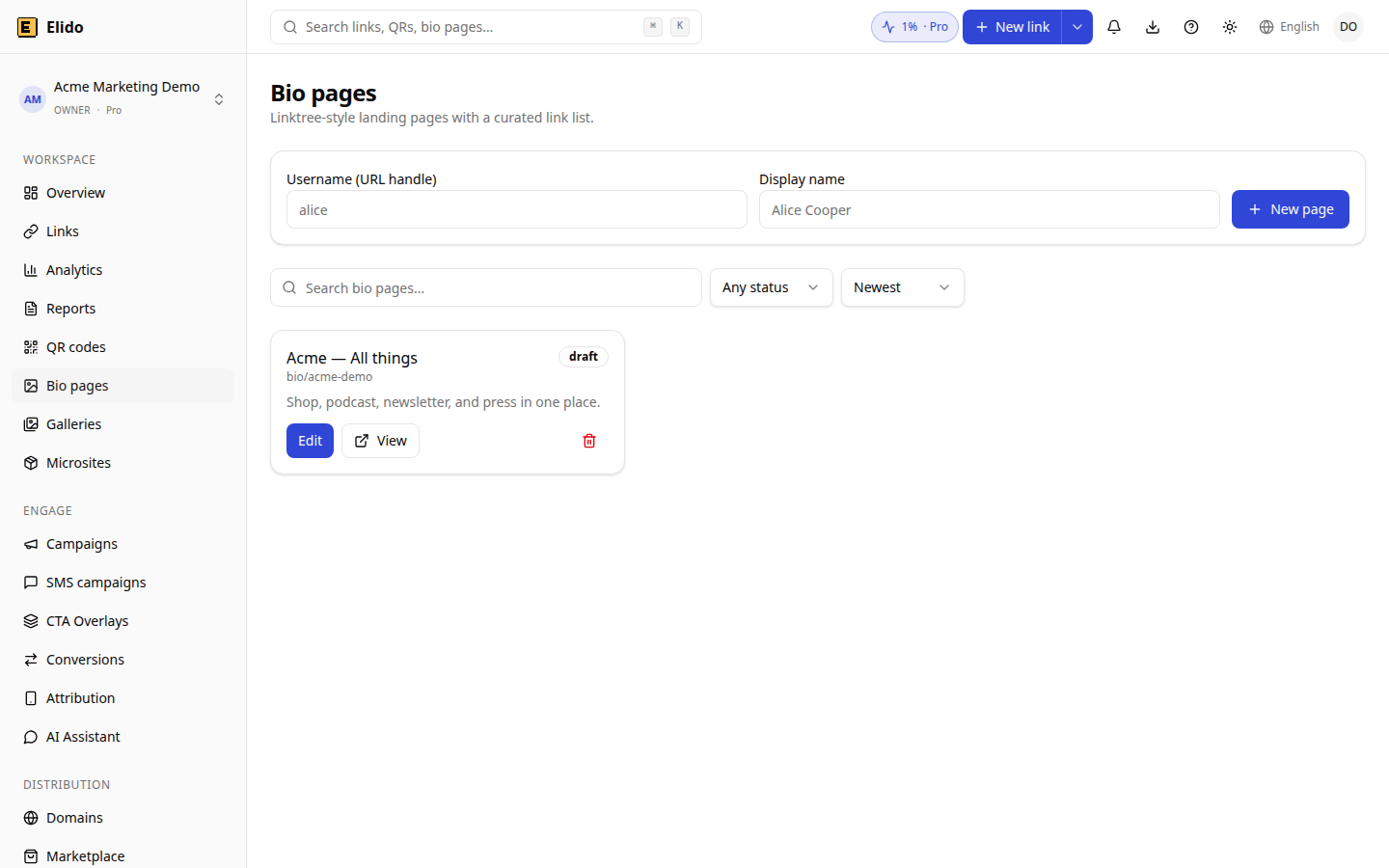Click the Elido logo
The image size is (1389, 868).
[50, 27]
